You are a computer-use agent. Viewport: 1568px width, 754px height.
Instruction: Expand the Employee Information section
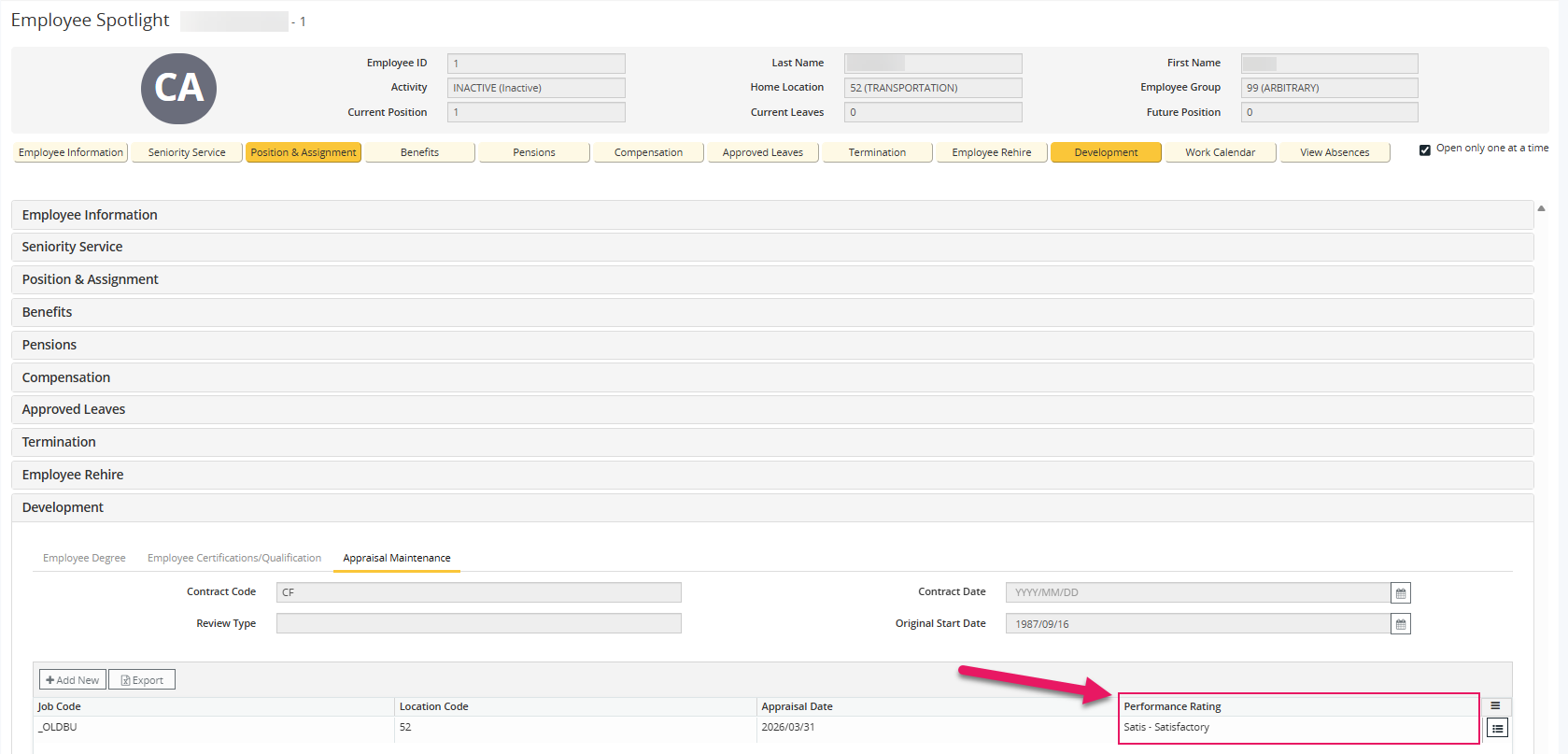tap(772, 215)
